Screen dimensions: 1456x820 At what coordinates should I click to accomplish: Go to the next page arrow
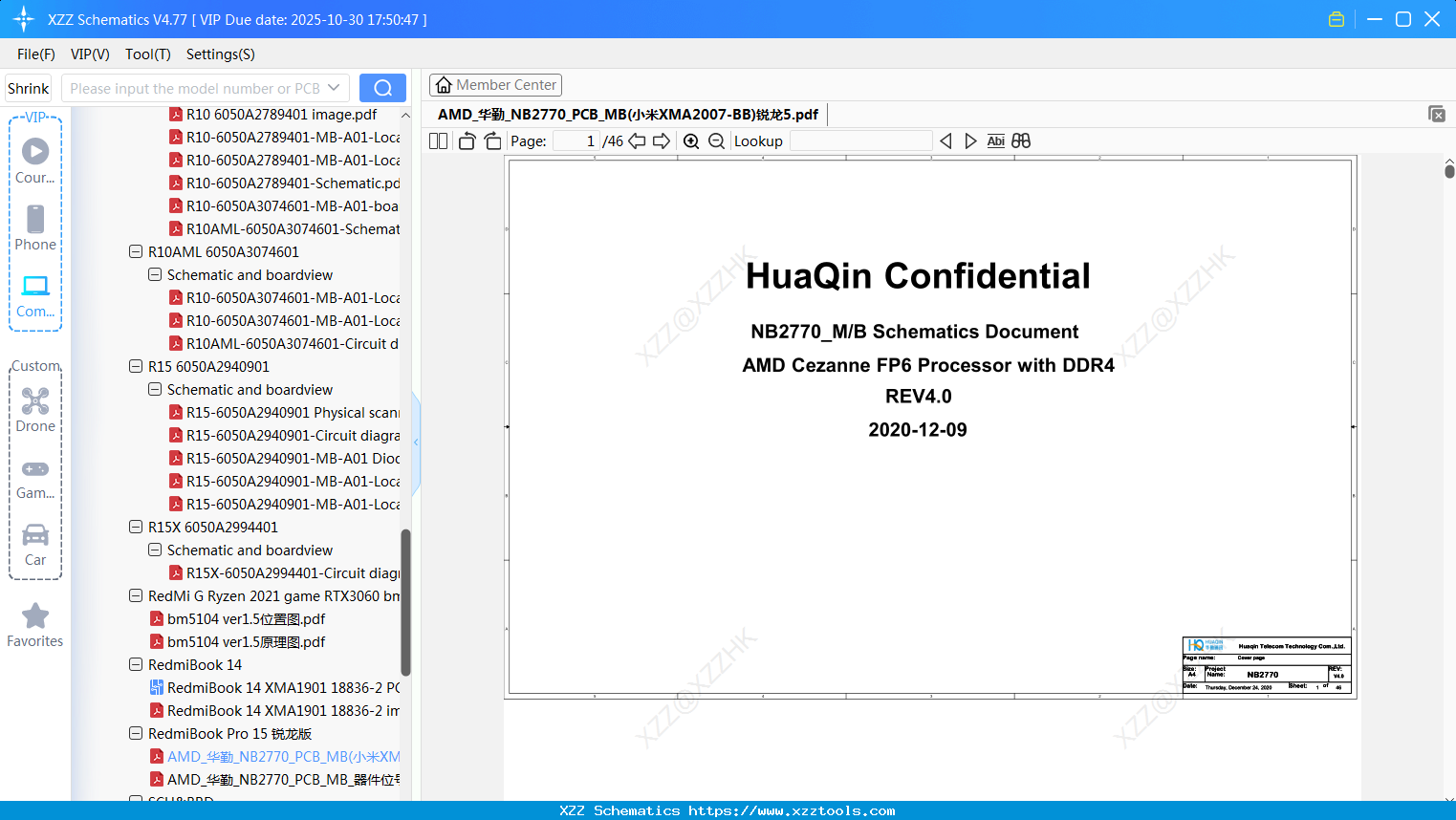tap(662, 141)
